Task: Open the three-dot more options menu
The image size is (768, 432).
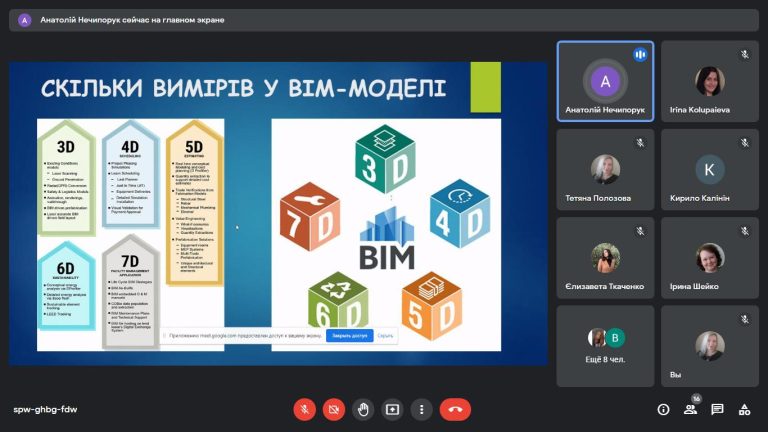Action: [x=422, y=409]
